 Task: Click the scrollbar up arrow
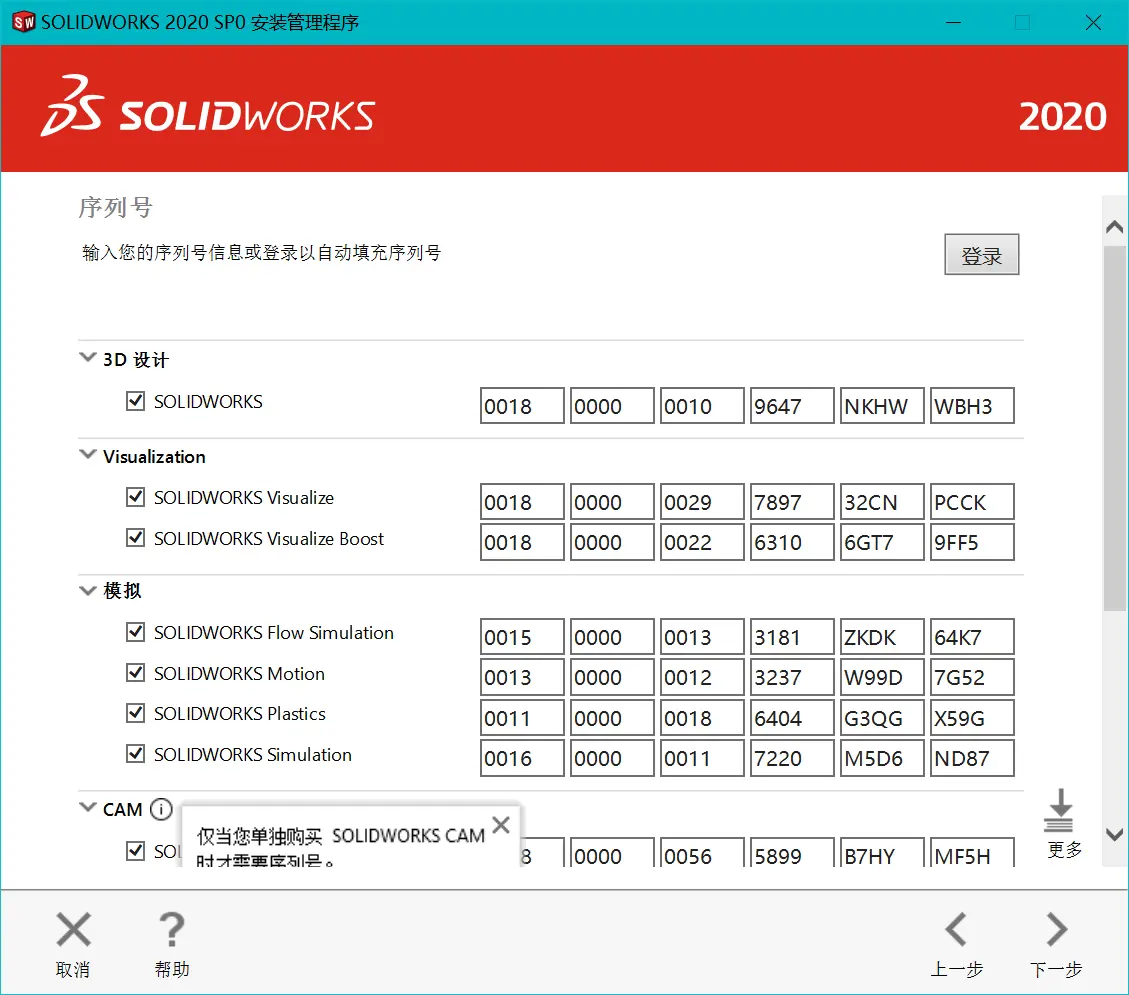click(x=1115, y=228)
